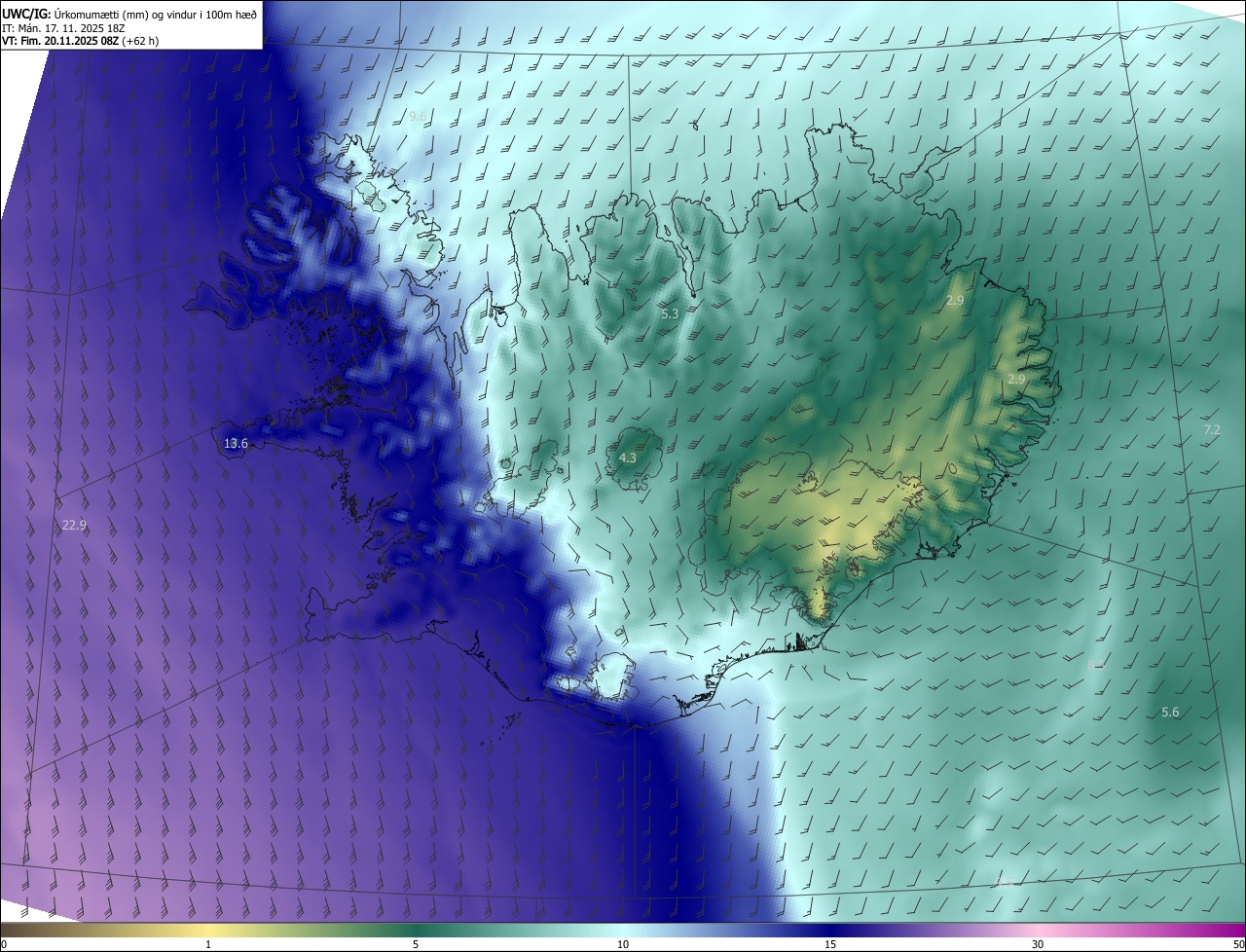Screen dimensions: 1246x952
Task: Select the 2.9 label closest to 7.2
Action: pyautogui.click(x=1016, y=379)
